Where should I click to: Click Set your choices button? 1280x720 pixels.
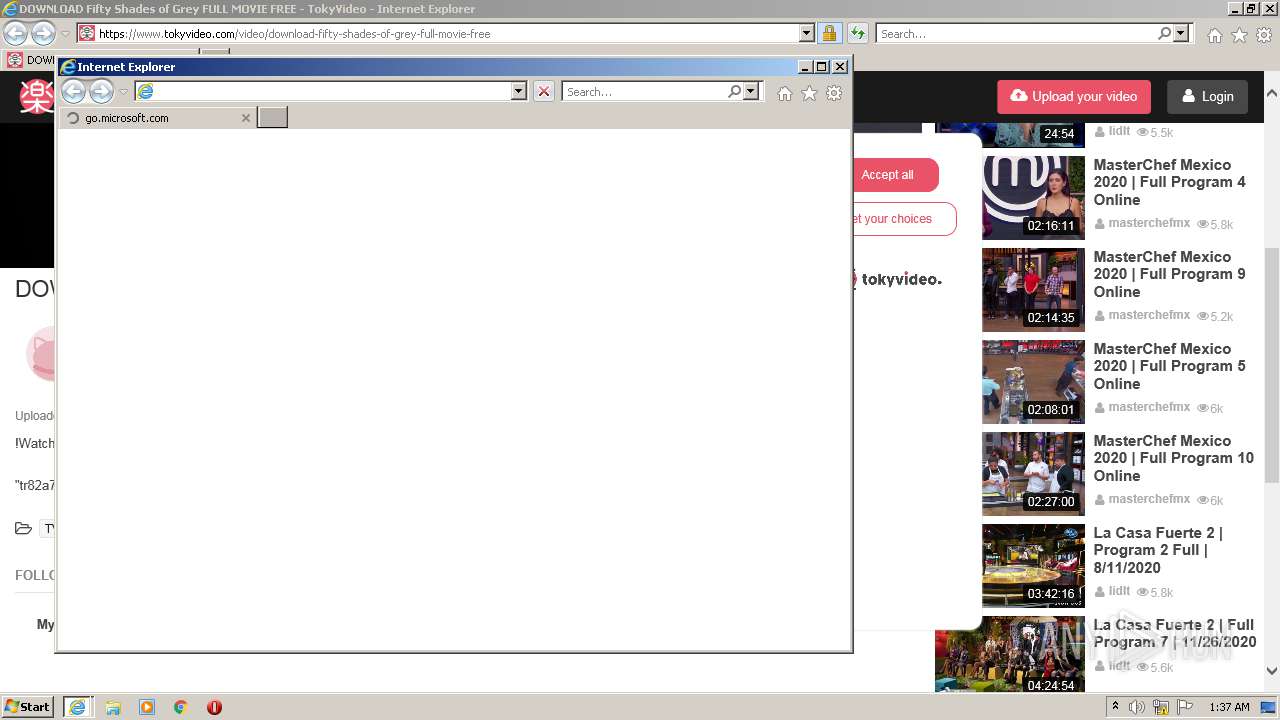pos(904,219)
